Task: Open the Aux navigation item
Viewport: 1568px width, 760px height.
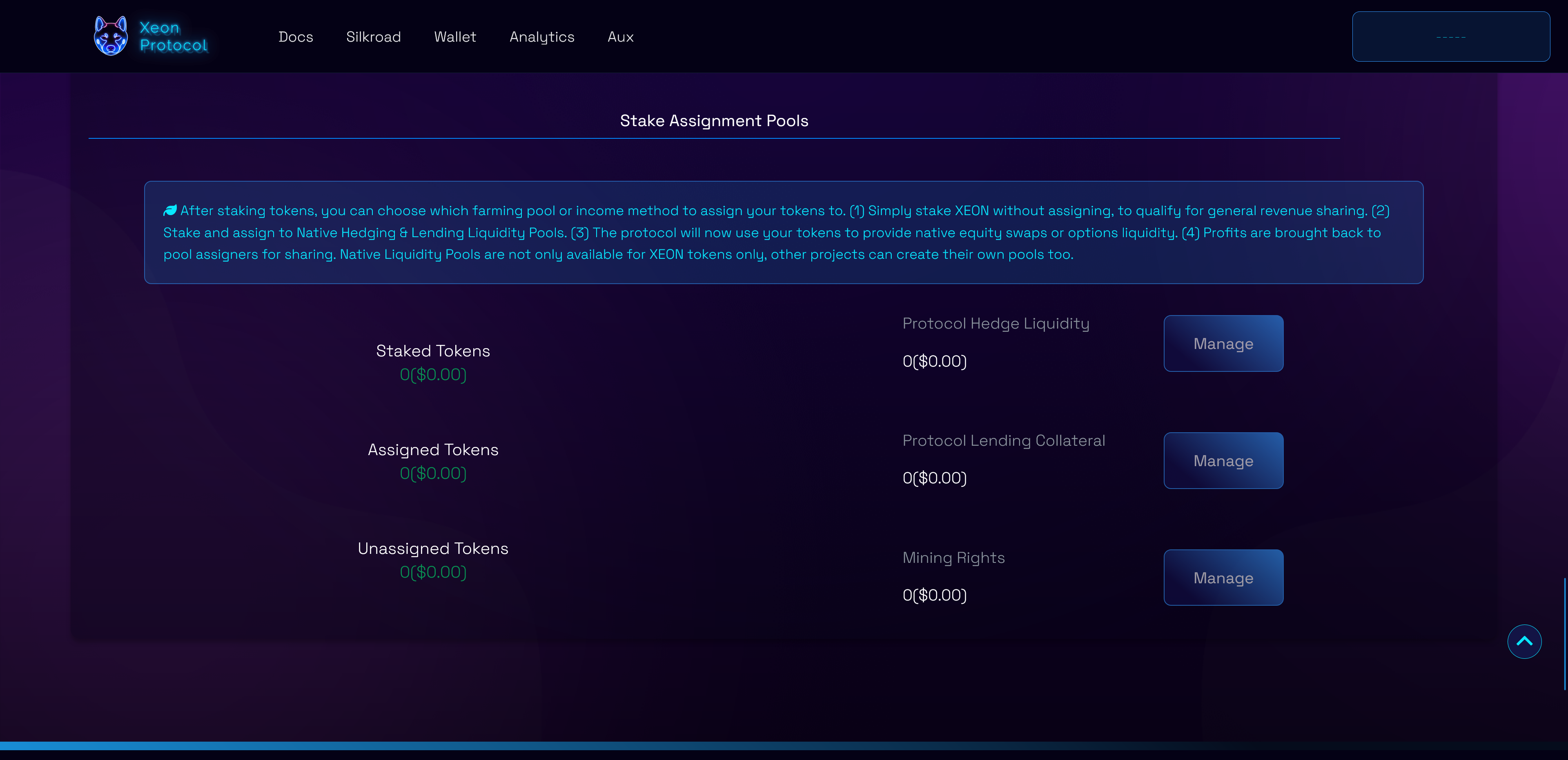Action: pos(620,37)
